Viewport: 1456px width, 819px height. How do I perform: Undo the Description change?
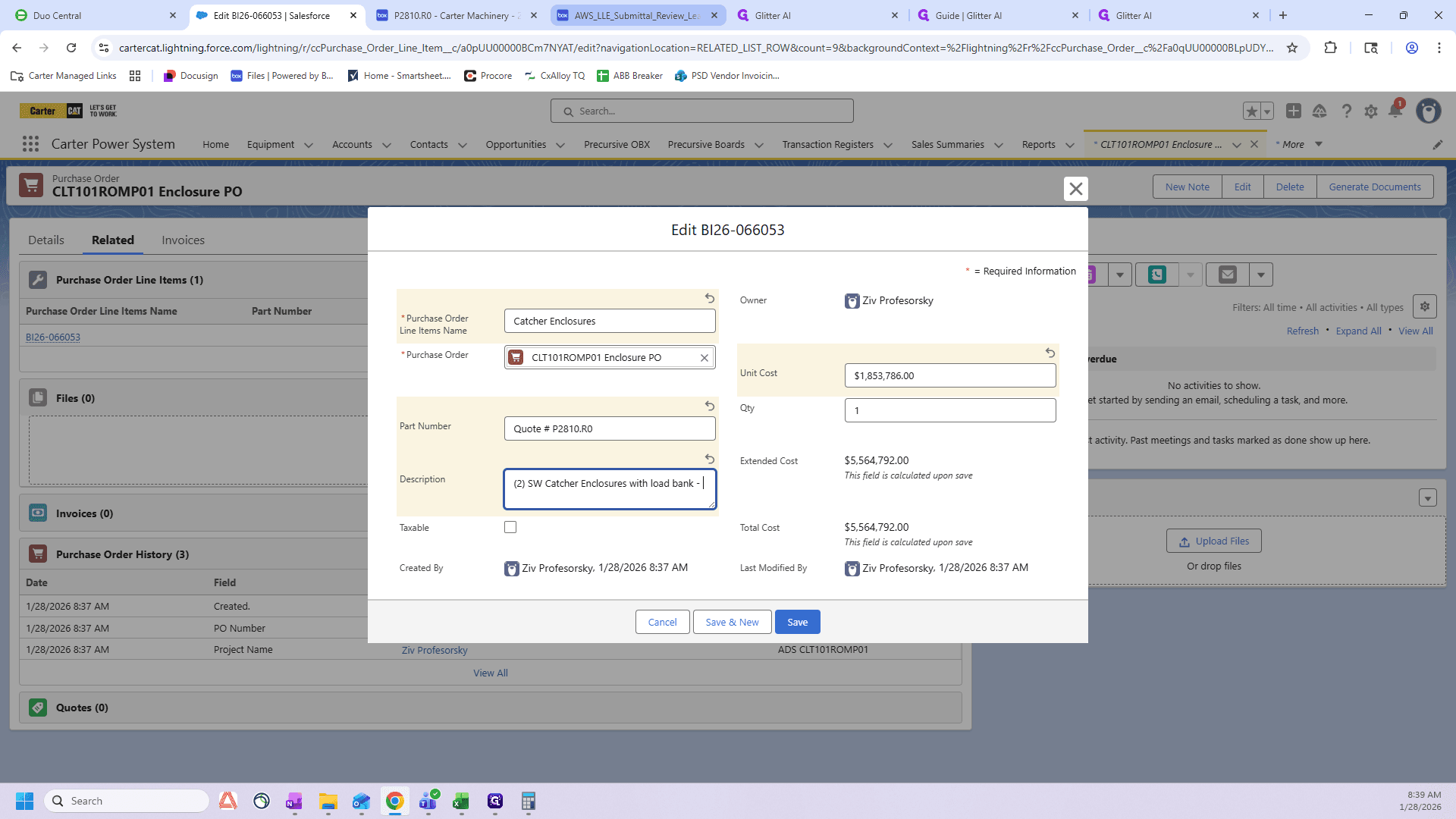710,460
